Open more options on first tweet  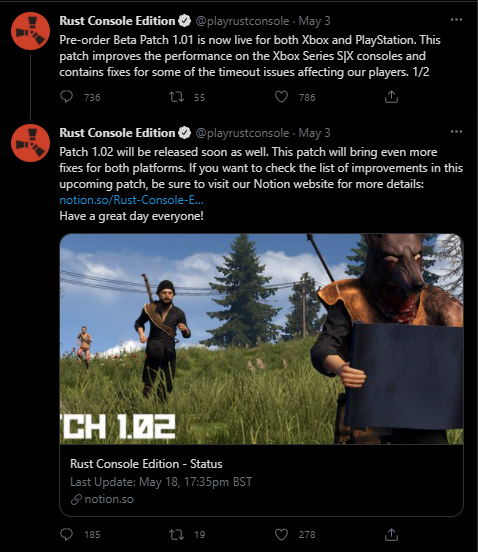456,20
